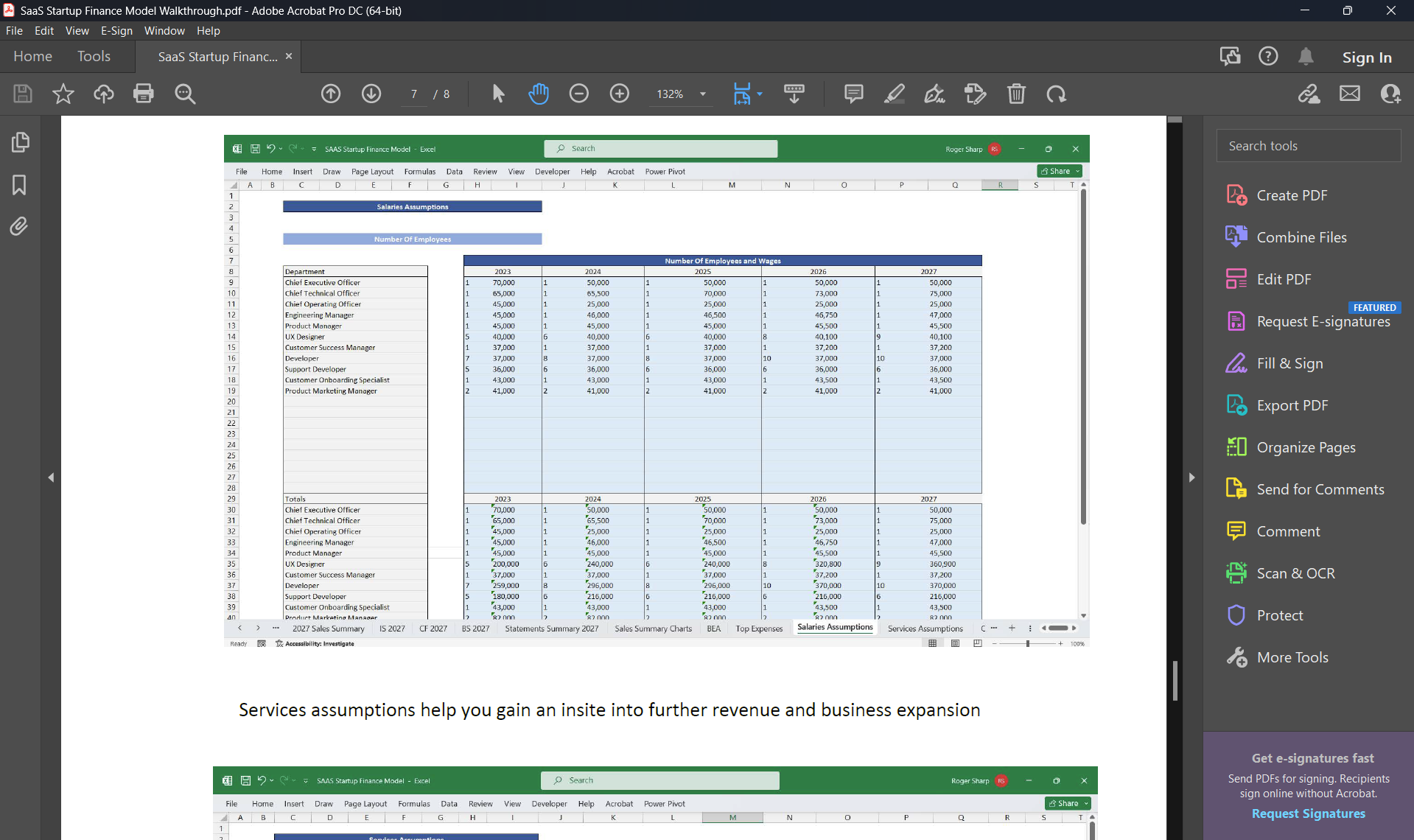
Task: Open the Window menu
Action: 164,30
